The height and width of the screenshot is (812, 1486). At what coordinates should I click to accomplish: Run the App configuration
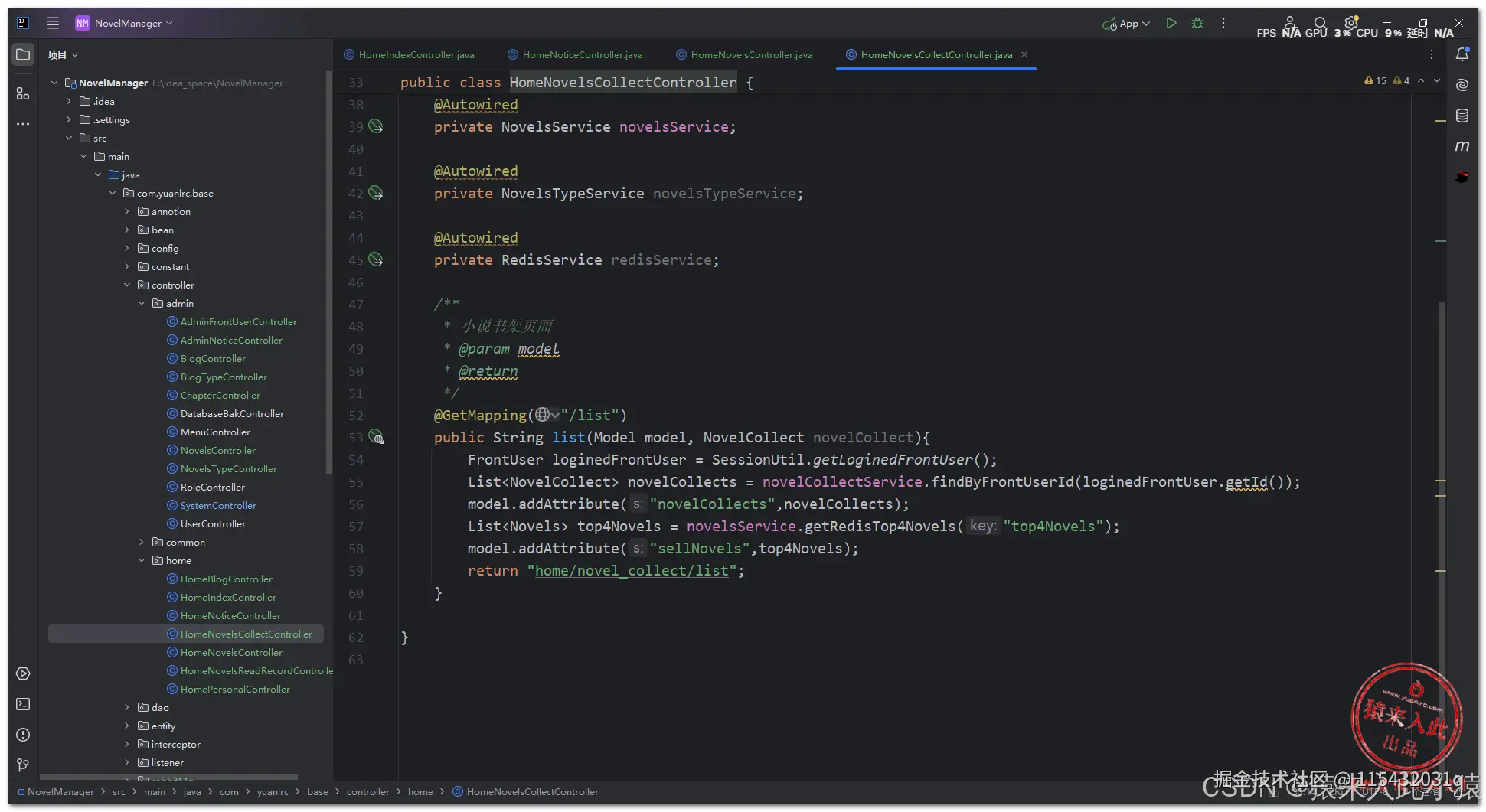[1171, 23]
